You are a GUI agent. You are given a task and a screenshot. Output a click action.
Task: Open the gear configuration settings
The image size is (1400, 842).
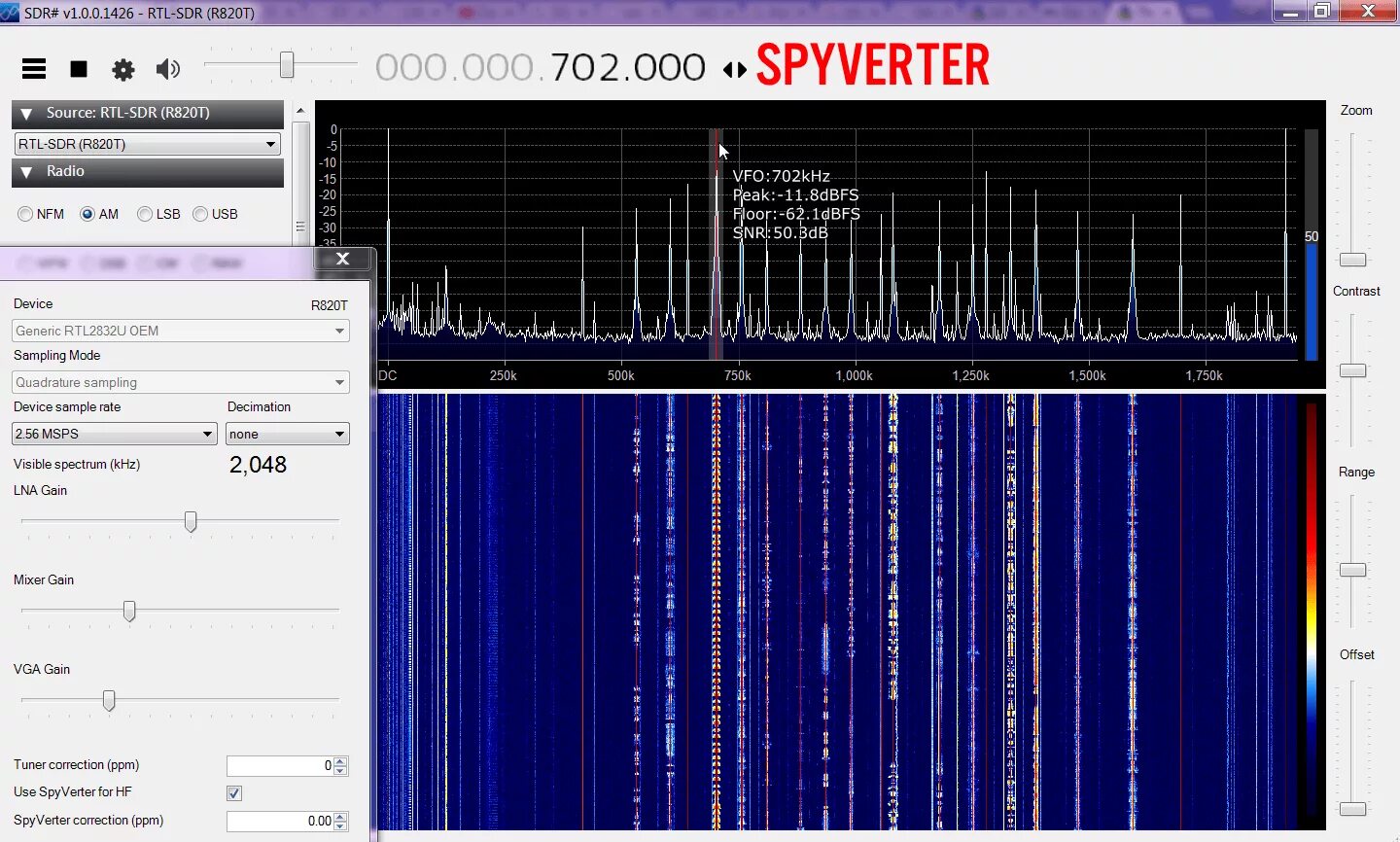[123, 69]
